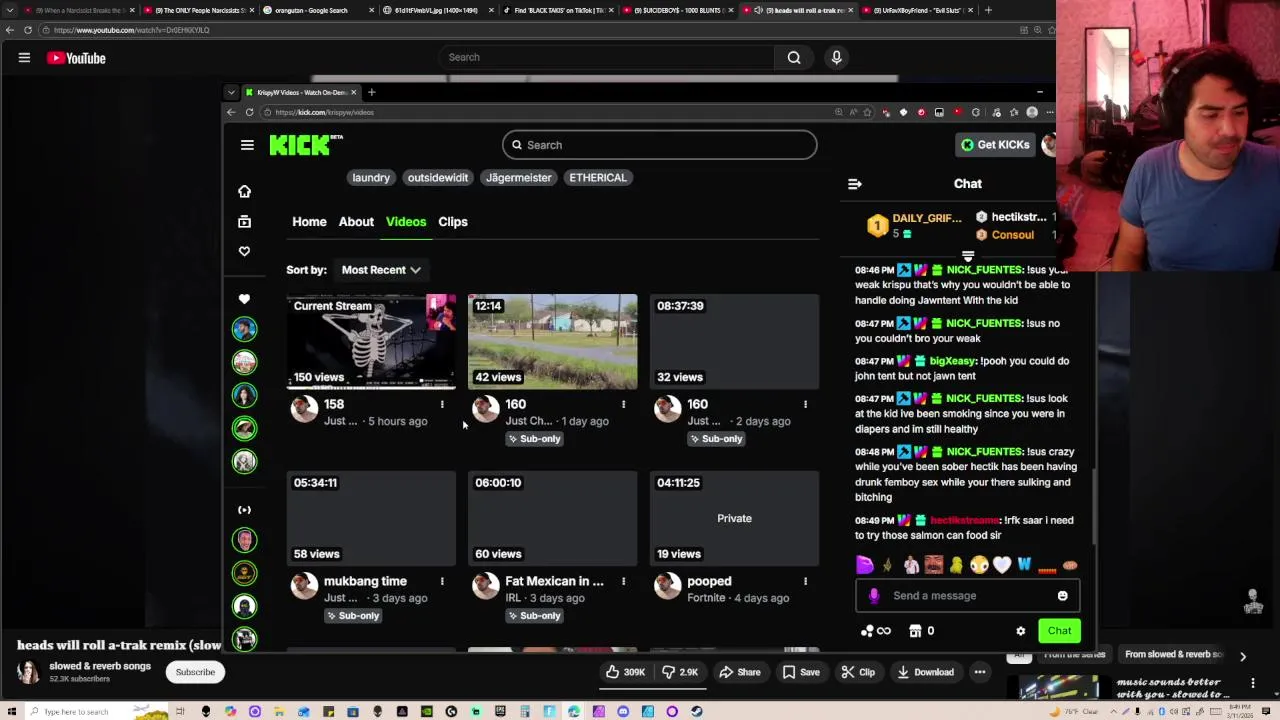The image size is (1280, 720).
Task: Like the YouTube video
Action: coord(626,672)
